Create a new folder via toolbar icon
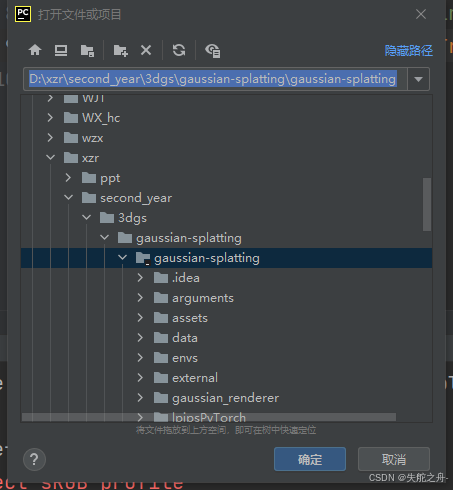 click(x=120, y=51)
